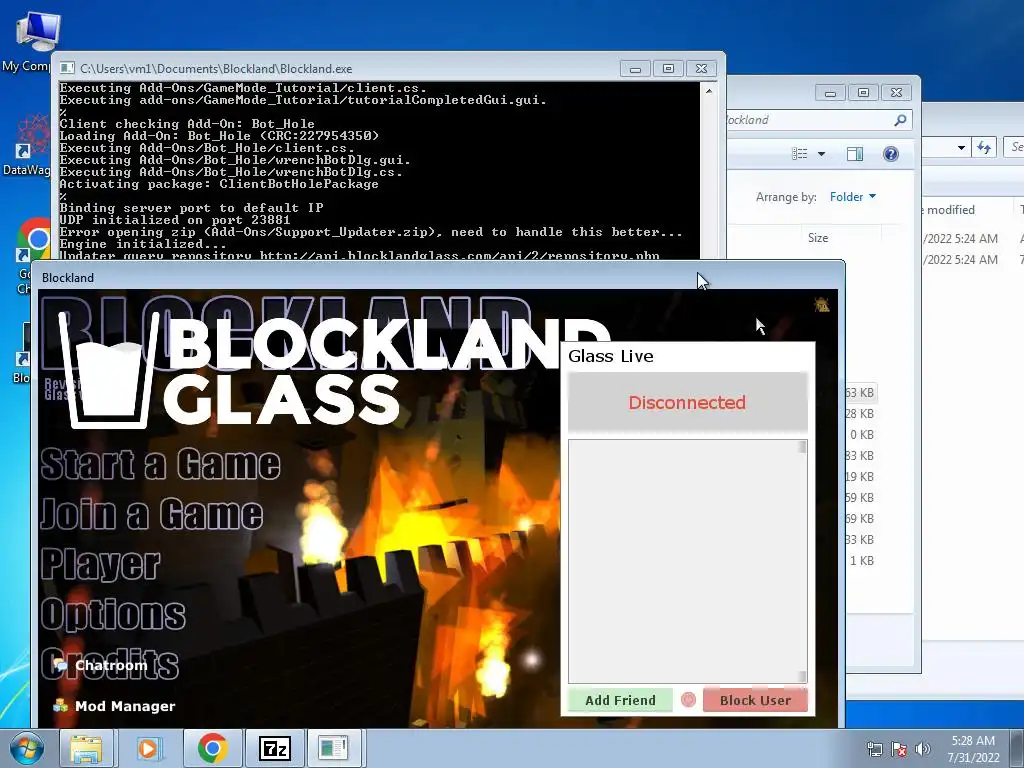Screen dimensions: 1024x768
Task: Open Options in the Blockland menu
Action: [113, 614]
